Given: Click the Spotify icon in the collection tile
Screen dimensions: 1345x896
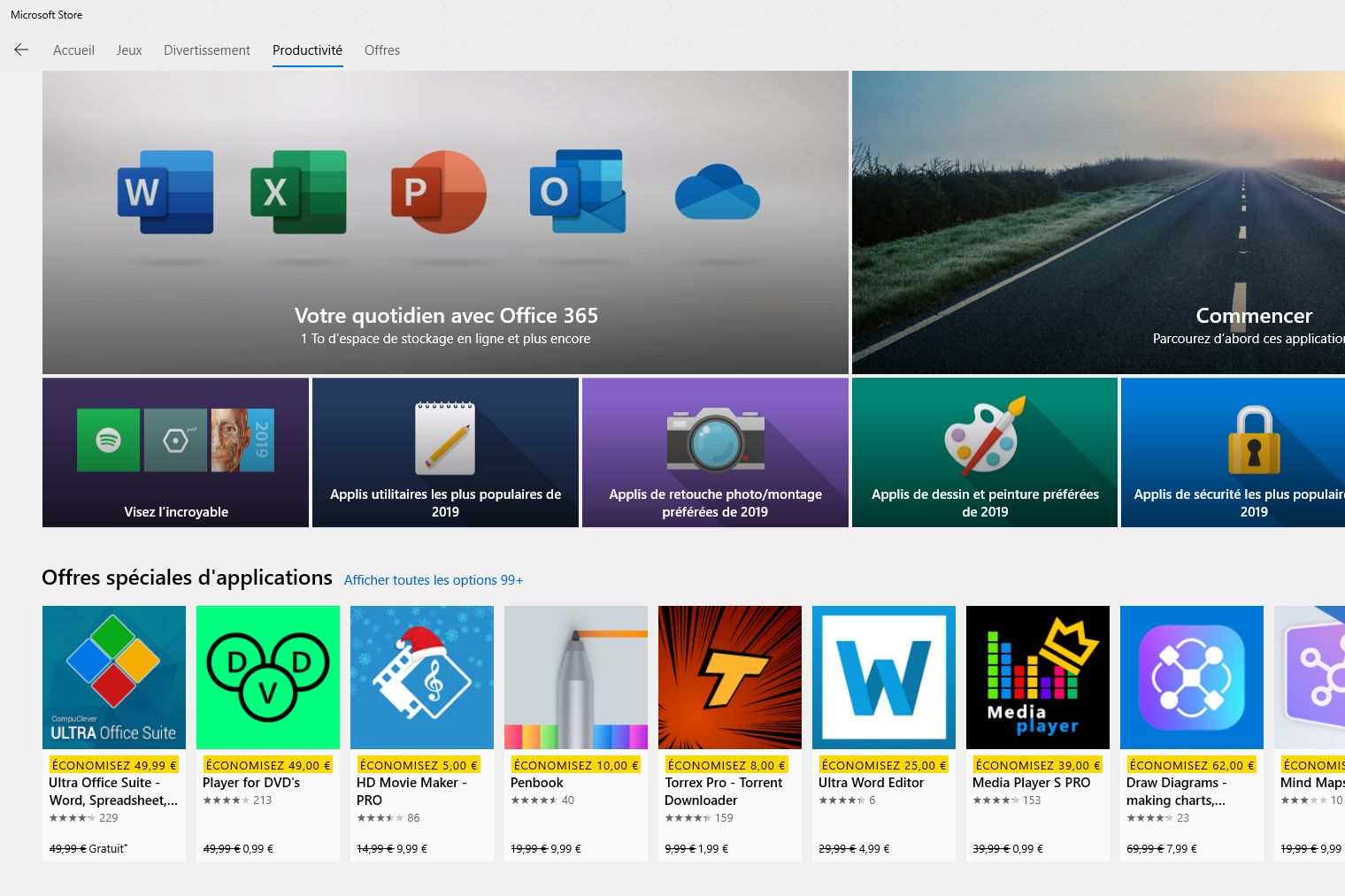Looking at the screenshot, I should point(108,440).
